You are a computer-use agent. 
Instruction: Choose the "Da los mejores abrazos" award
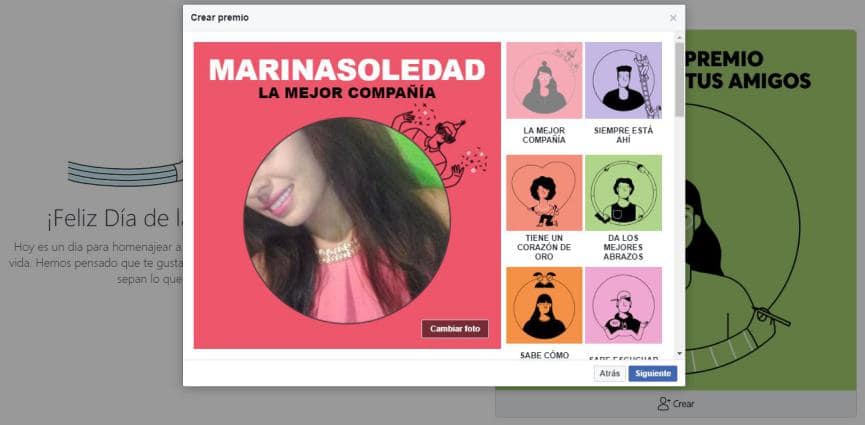point(623,193)
